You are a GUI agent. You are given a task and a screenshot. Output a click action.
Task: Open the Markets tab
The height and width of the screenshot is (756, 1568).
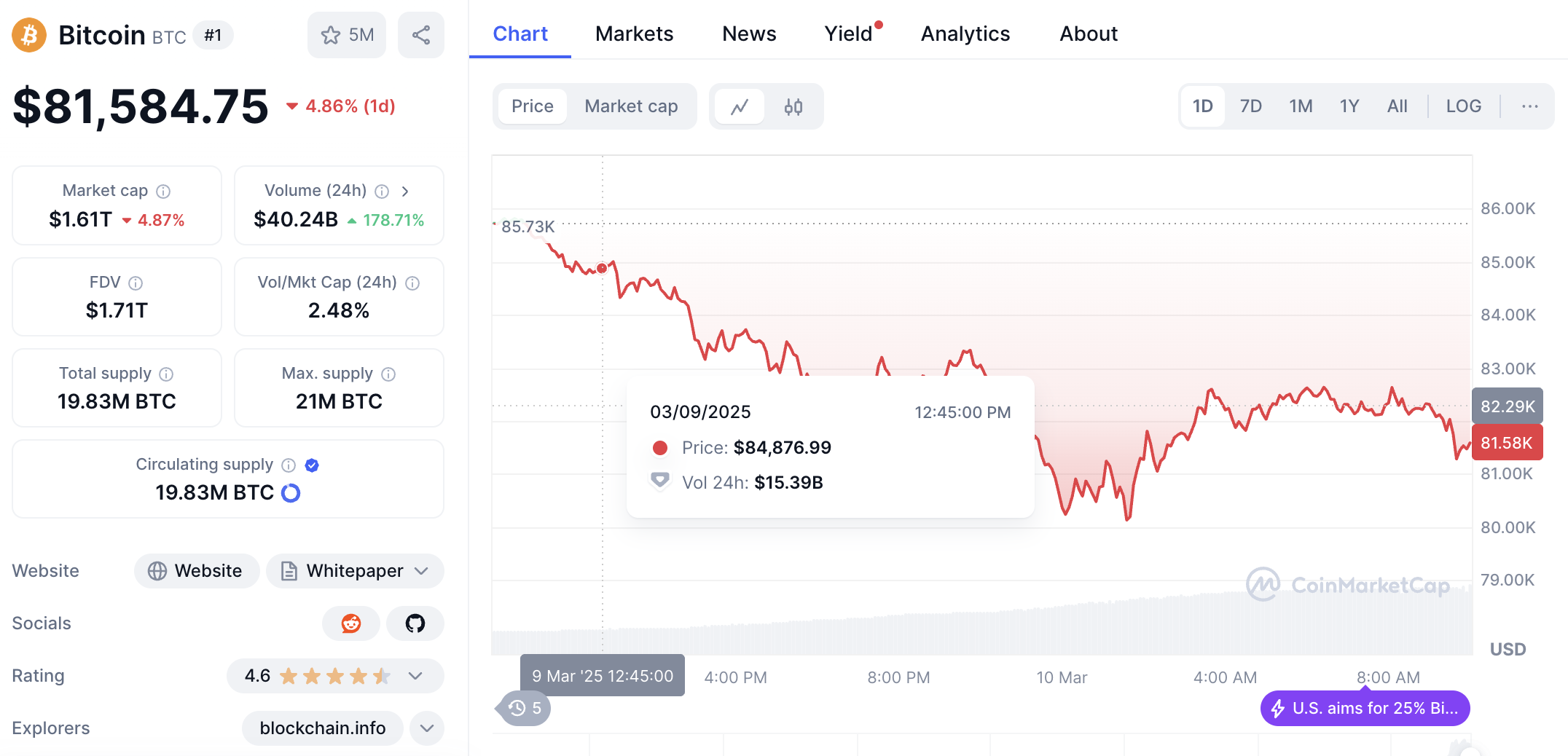click(x=634, y=34)
